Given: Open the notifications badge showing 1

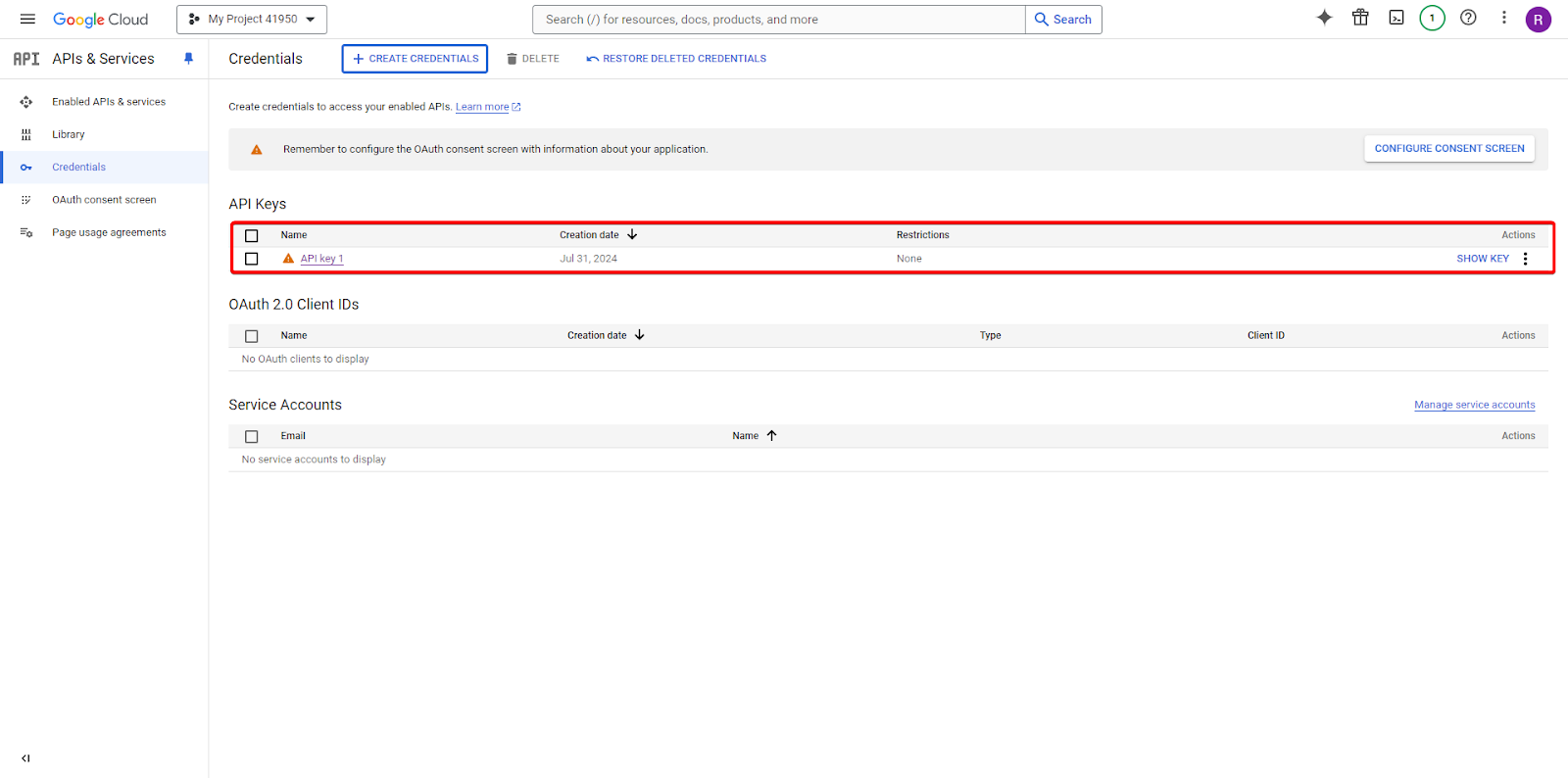Looking at the screenshot, I should point(1432,18).
